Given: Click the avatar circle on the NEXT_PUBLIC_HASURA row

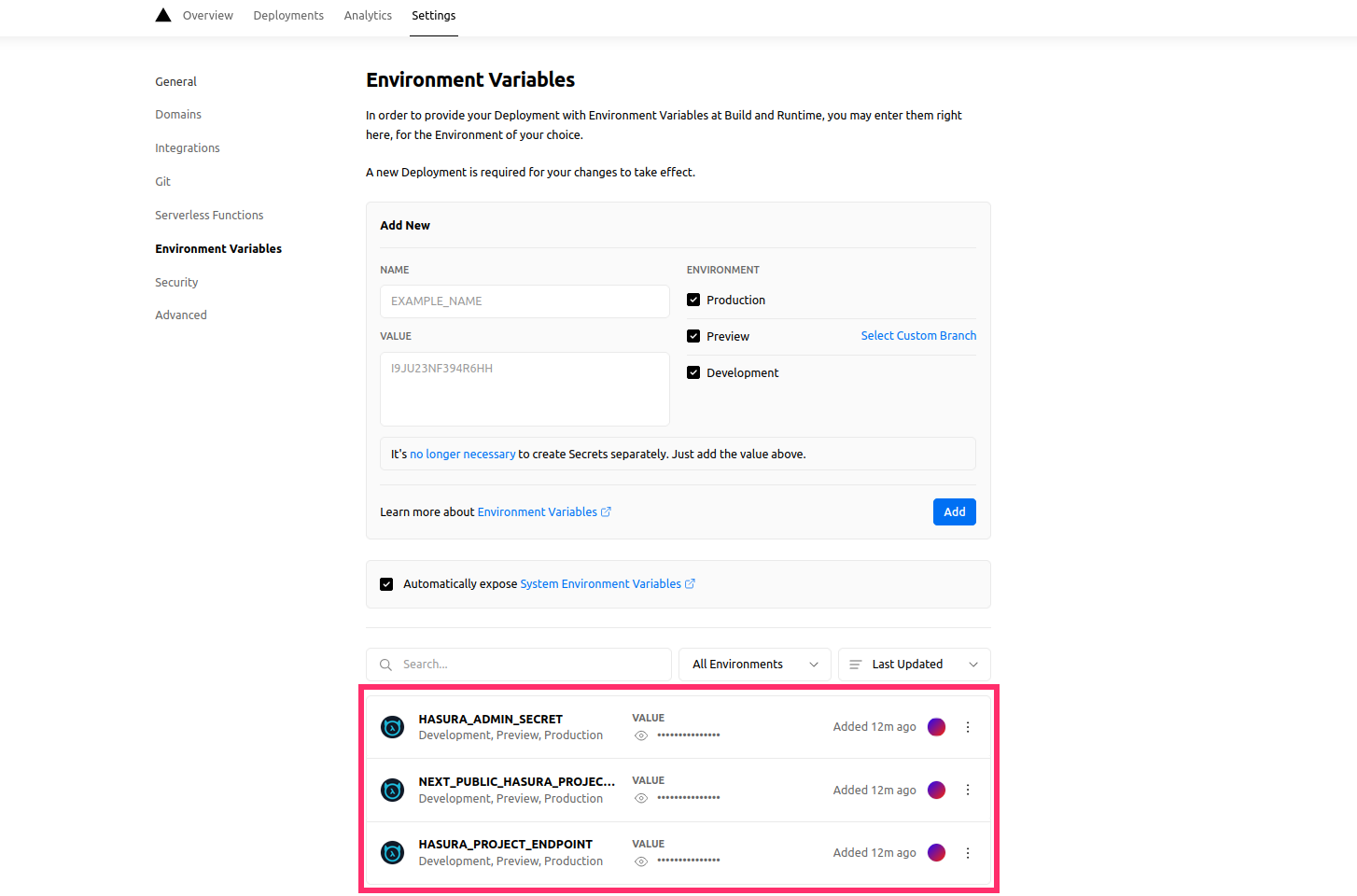Looking at the screenshot, I should click(x=936, y=790).
